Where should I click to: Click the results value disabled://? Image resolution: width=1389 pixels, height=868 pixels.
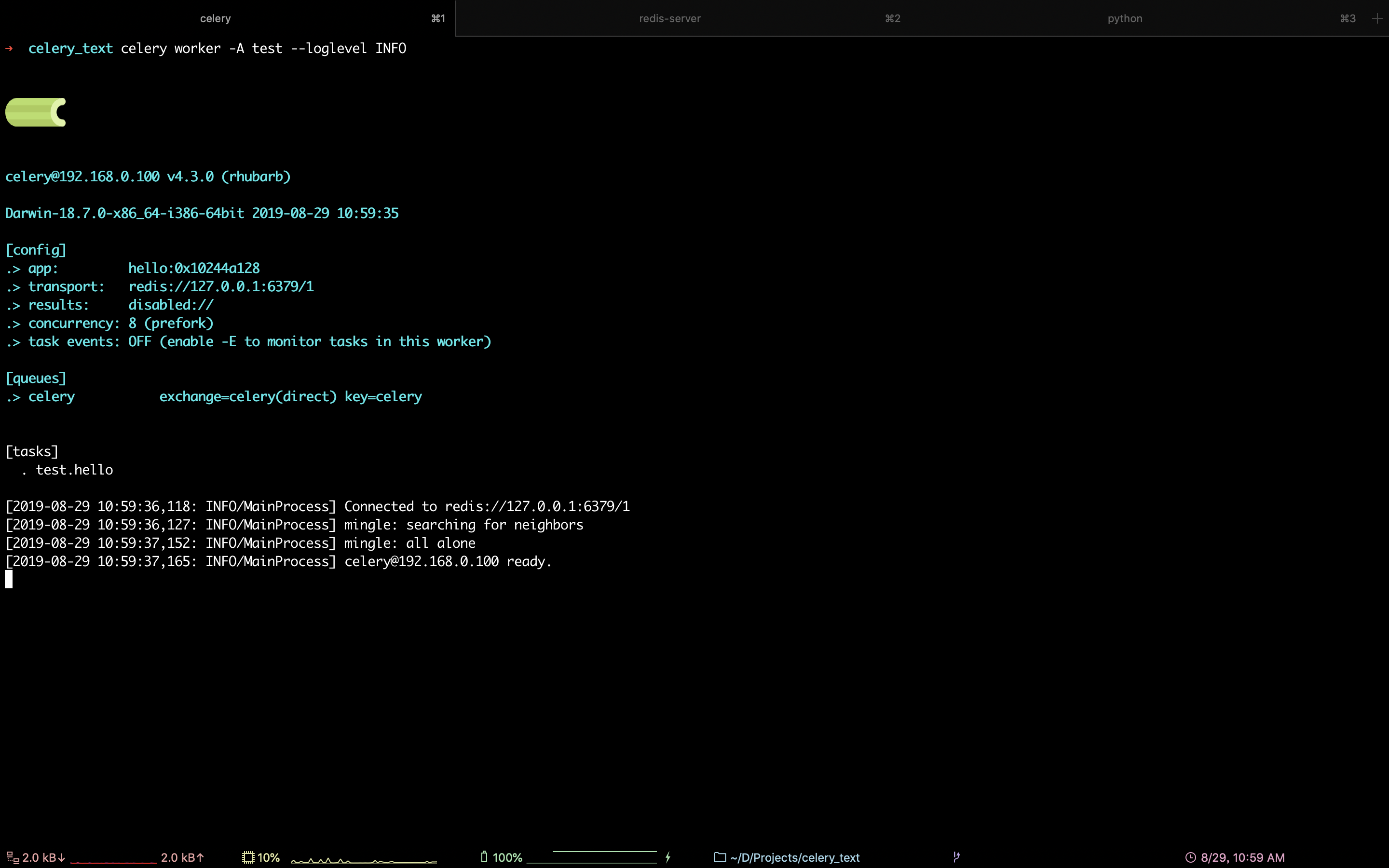pyautogui.click(x=171, y=305)
